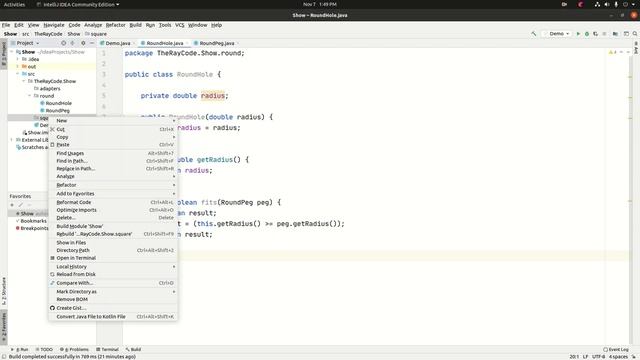Open Activities in the Ubuntu top bar

pos(14,4)
